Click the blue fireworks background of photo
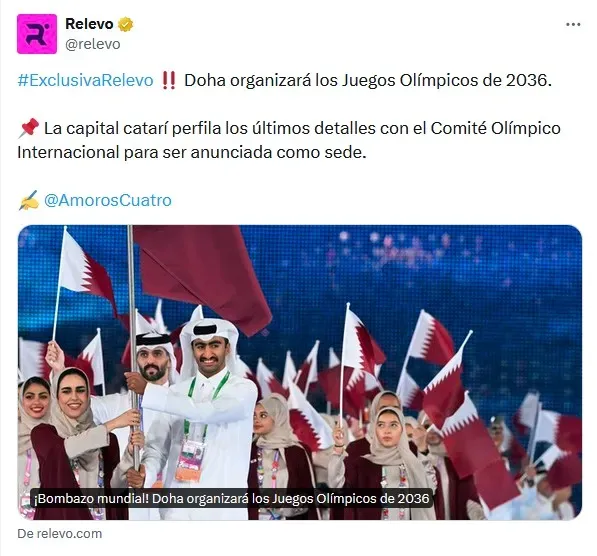This screenshot has width=597, height=556. [438, 267]
